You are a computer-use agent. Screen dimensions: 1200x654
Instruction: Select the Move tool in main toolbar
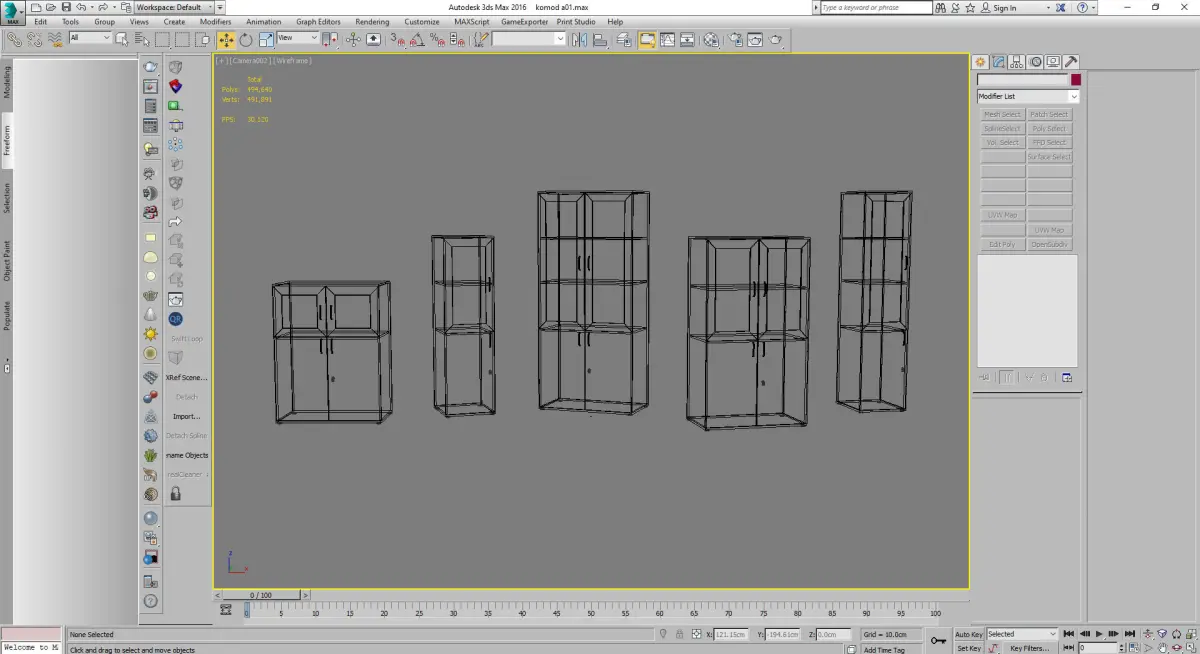pyautogui.click(x=226, y=39)
